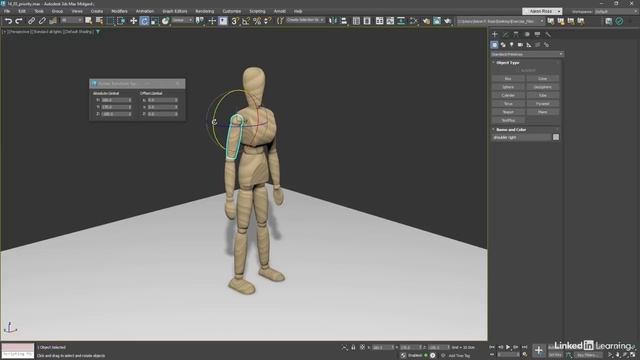Image resolution: width=640 pixels, height=360 pixels.
Task: Select the Geometry category icon
Action: [x=494, y=44]
